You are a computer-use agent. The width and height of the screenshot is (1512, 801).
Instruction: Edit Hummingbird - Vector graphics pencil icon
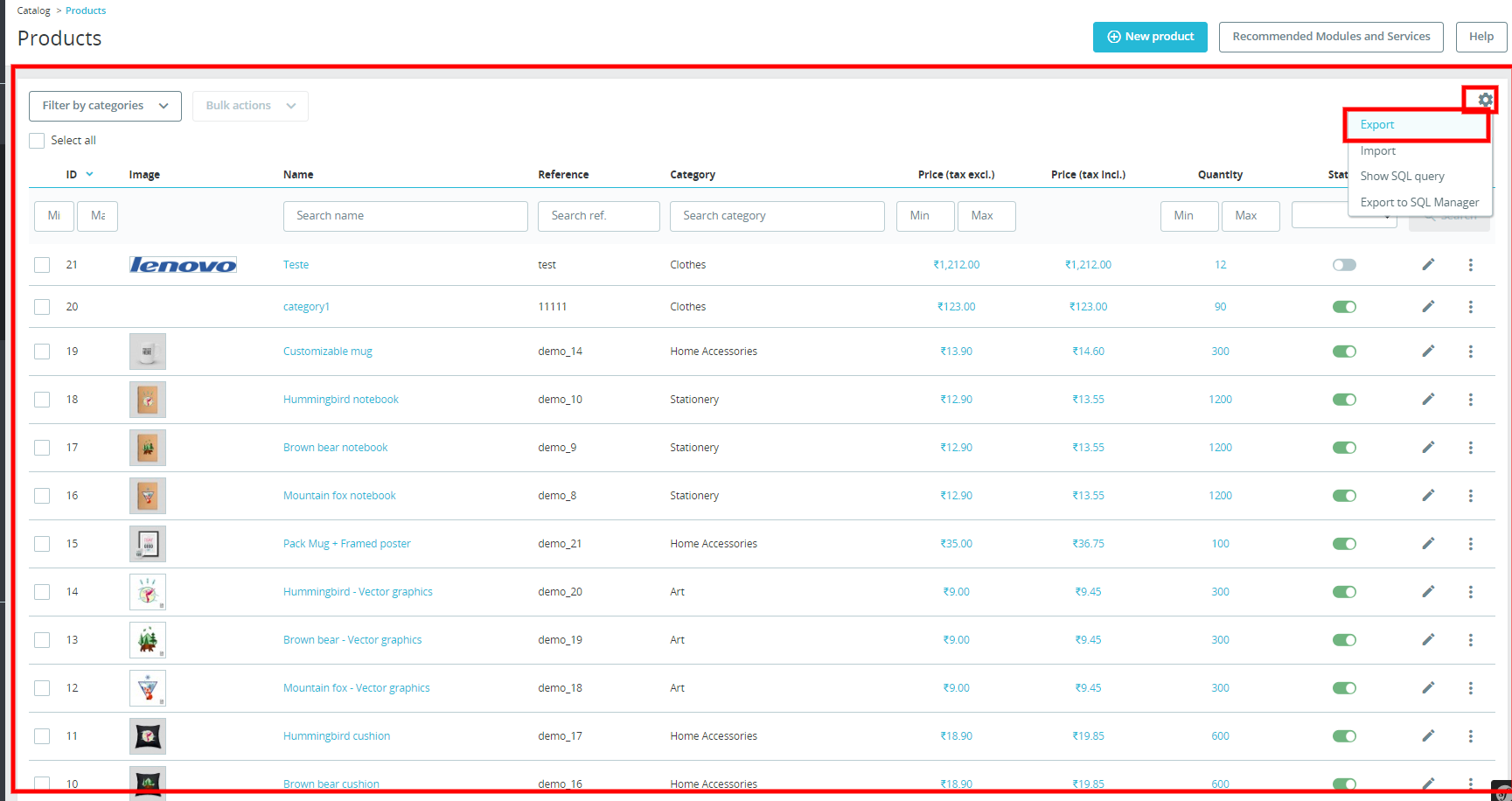click(x=1428, y=591)
